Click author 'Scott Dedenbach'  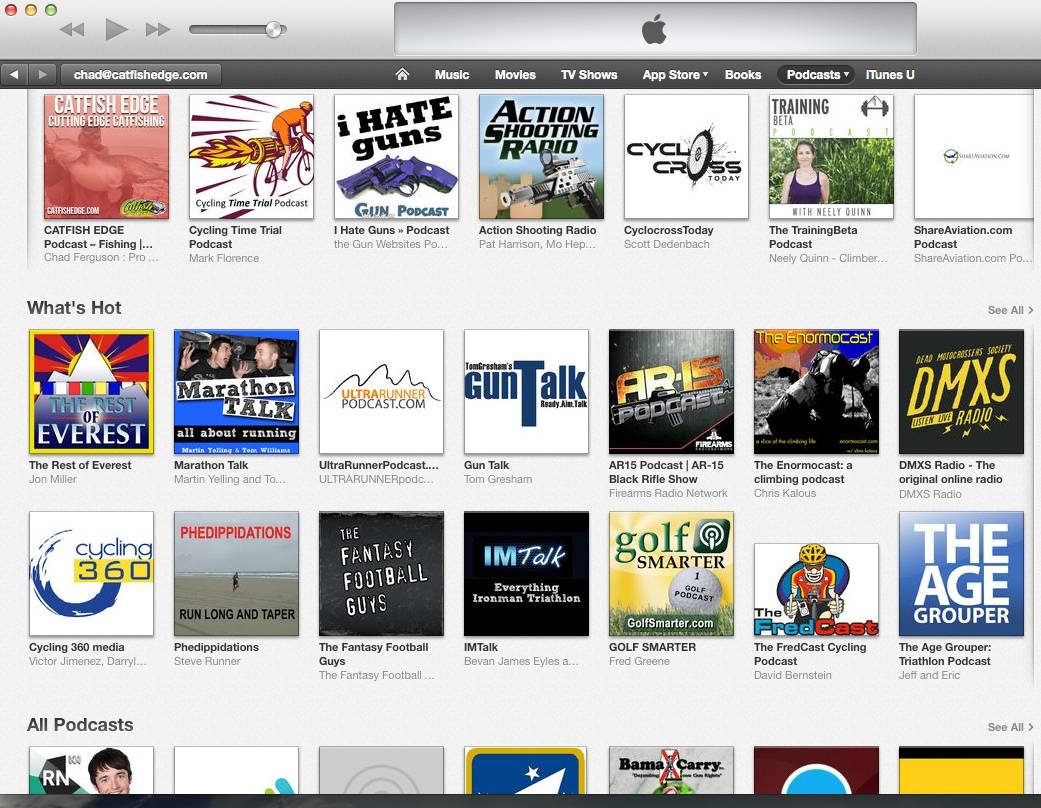pyautogui.click(x=667, y=244)
